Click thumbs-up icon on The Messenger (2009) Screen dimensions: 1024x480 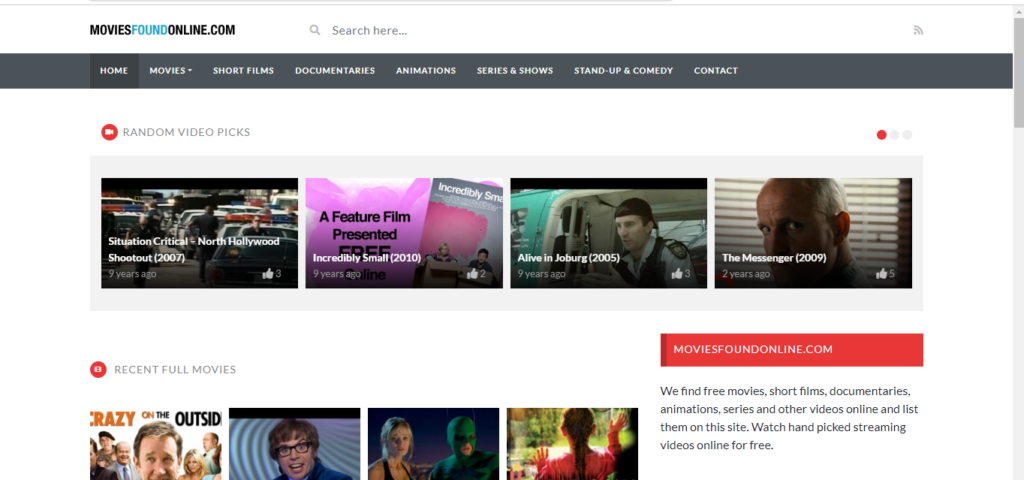coord(881,274)
